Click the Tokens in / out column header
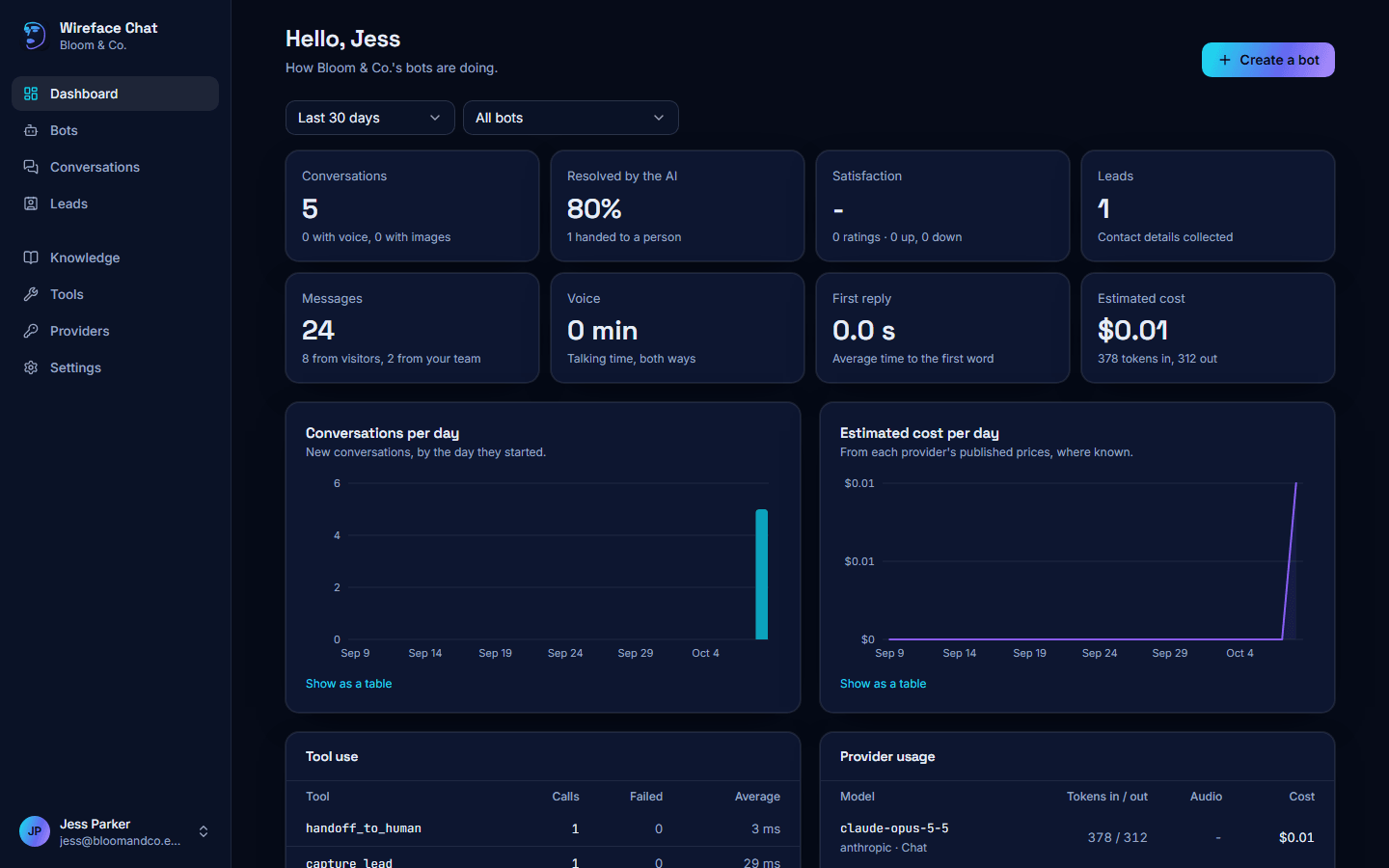The image size is (1389, 868). (1107, 797)
